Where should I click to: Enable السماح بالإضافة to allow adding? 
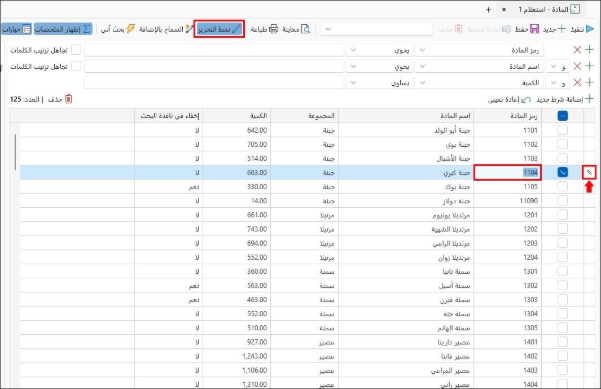pyautogui.click(x=166, y=29)
